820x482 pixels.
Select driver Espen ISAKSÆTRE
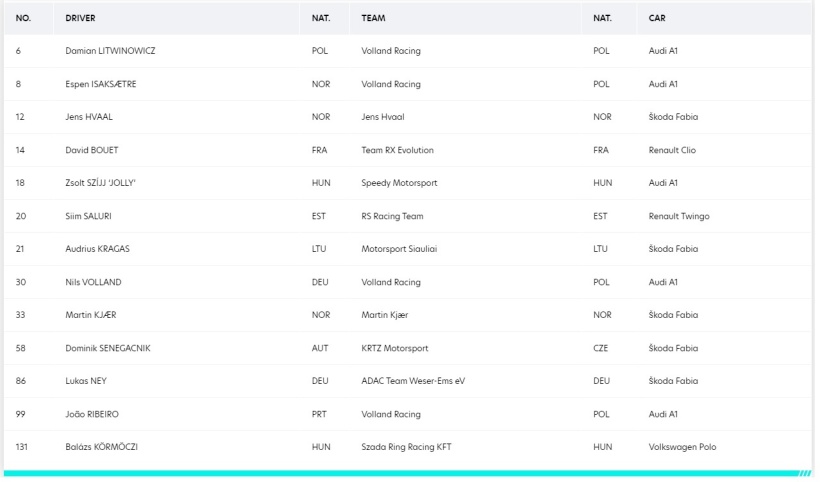click(100, 84)
